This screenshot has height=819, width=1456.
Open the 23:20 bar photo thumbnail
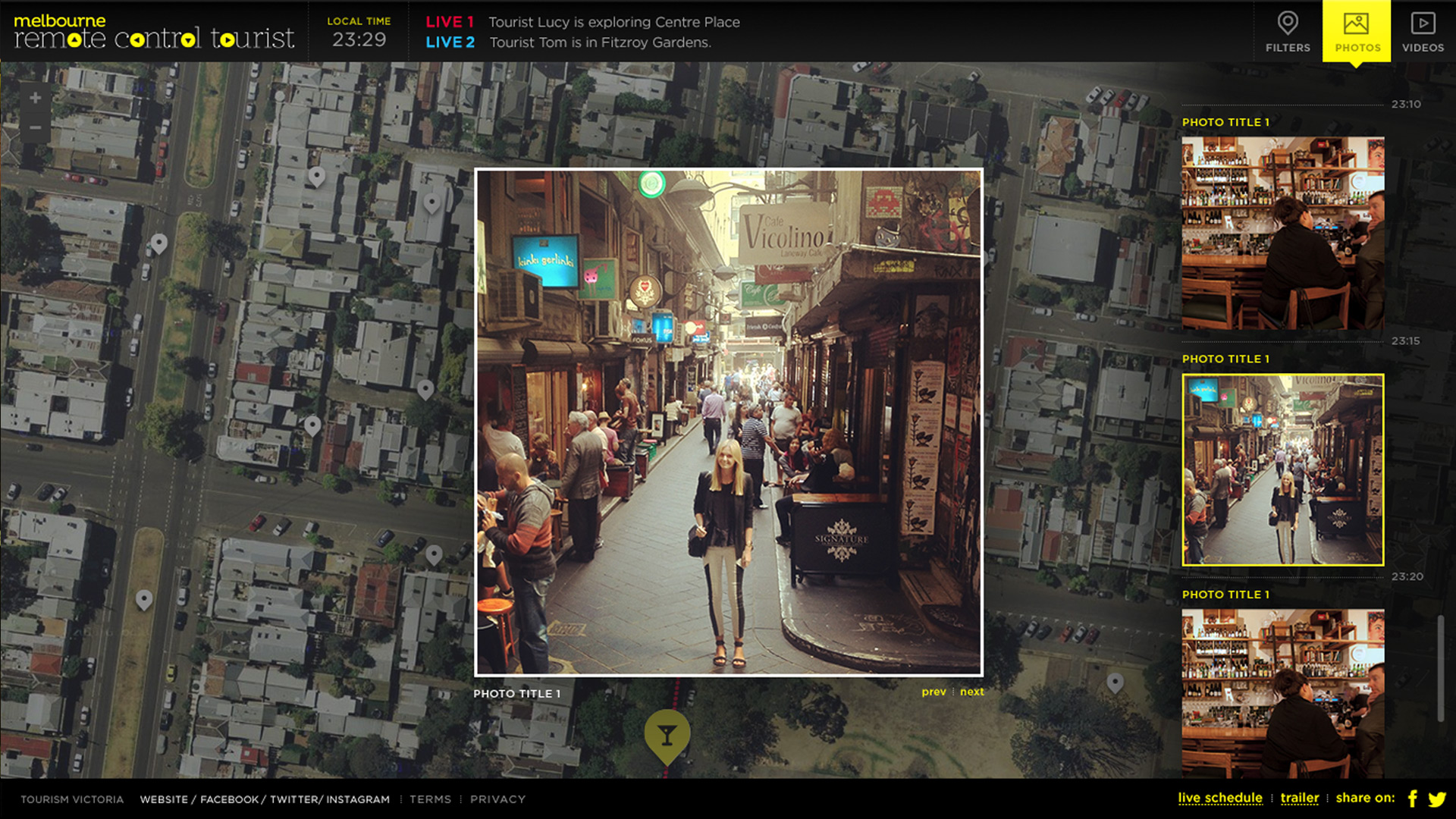pos(1282,693)
